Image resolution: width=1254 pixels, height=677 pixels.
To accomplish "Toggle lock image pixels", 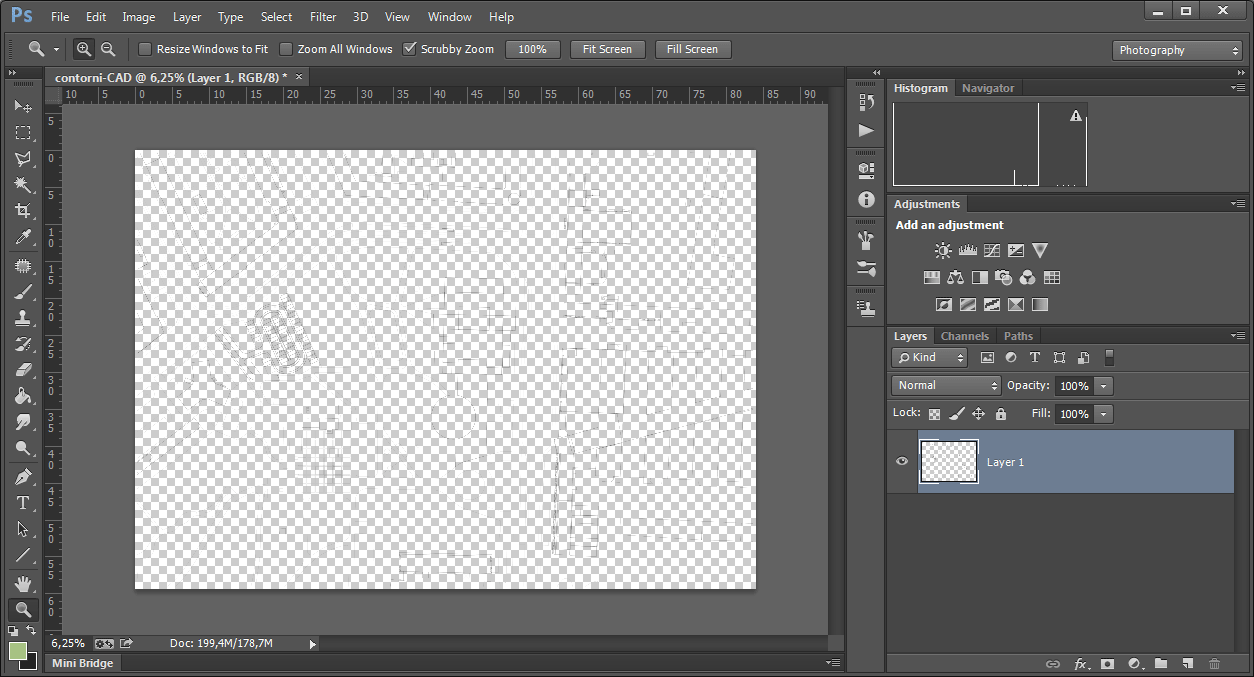I will pos(956,414).
